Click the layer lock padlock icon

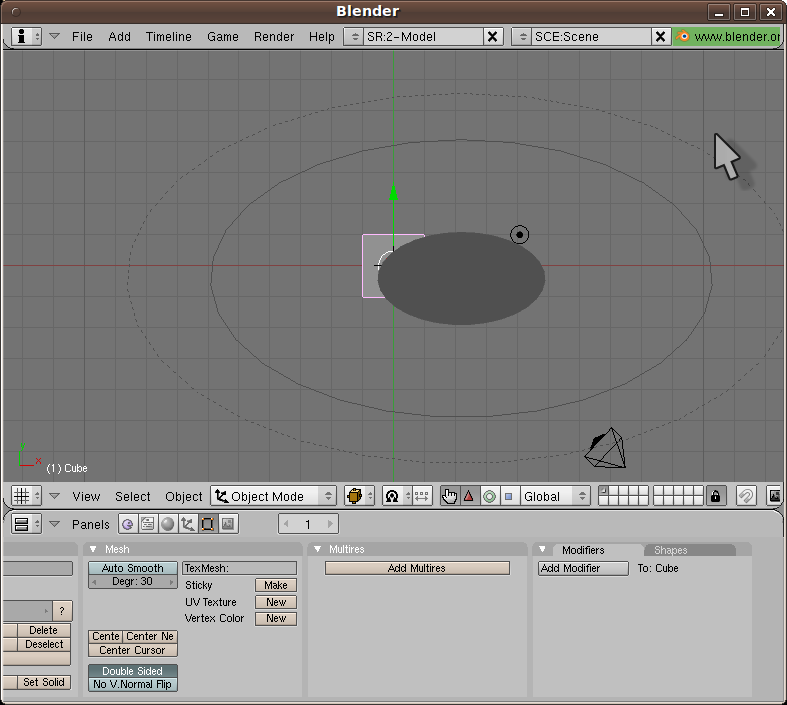(x=715, y=496)
